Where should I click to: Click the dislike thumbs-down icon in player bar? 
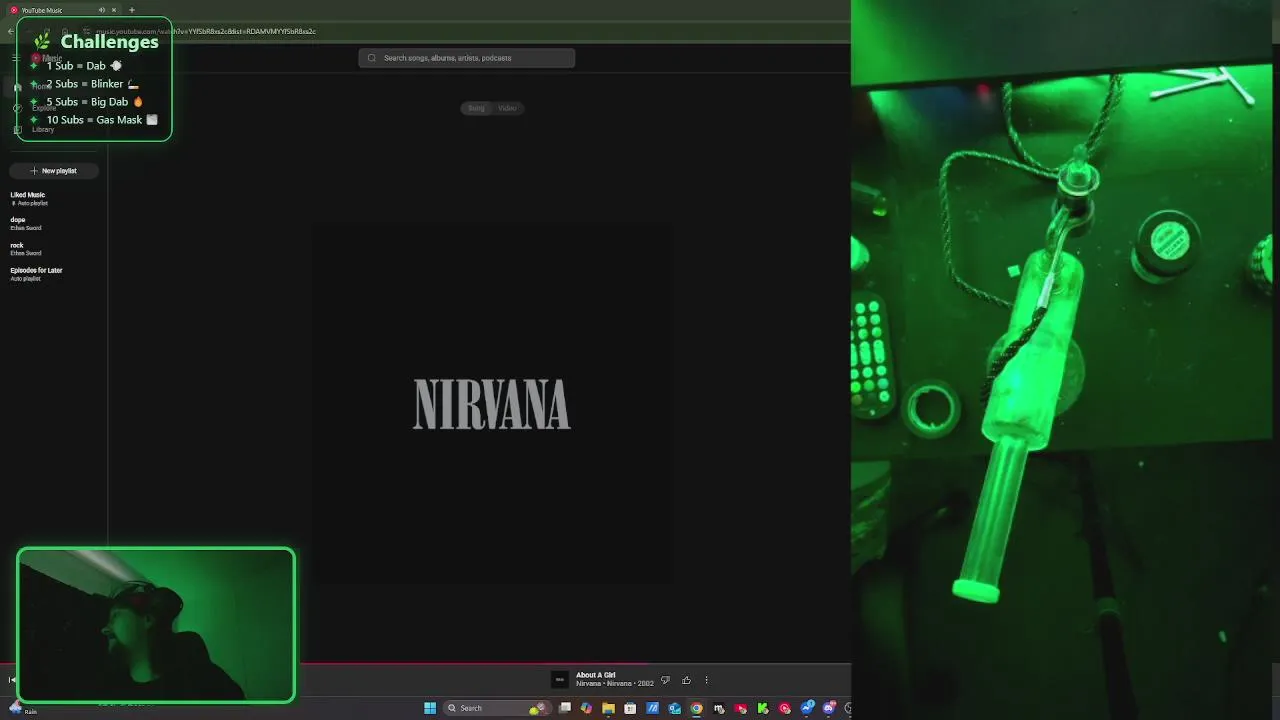(665, 680)
